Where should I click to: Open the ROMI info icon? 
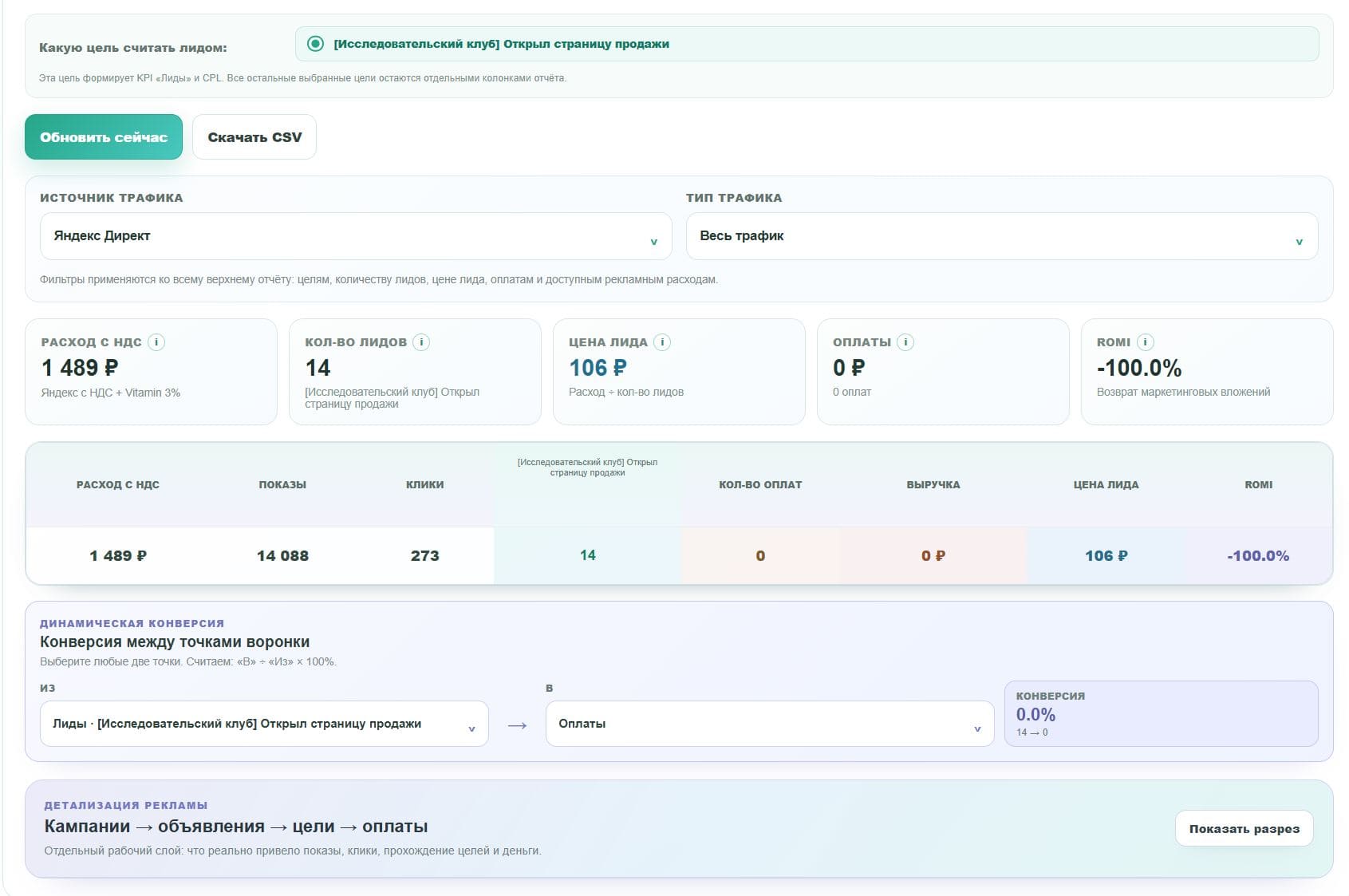click(x=1146, y=342)
